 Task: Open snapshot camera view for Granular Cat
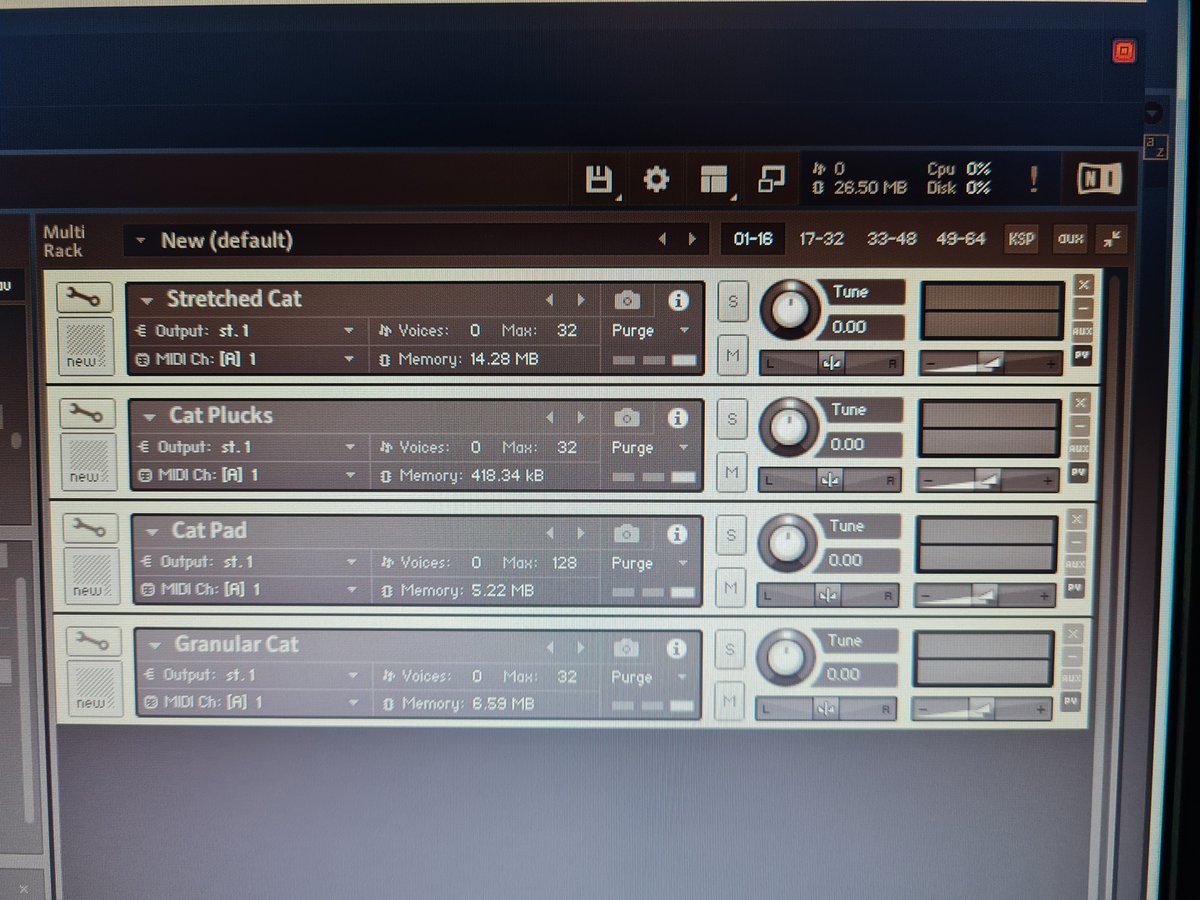627,648
